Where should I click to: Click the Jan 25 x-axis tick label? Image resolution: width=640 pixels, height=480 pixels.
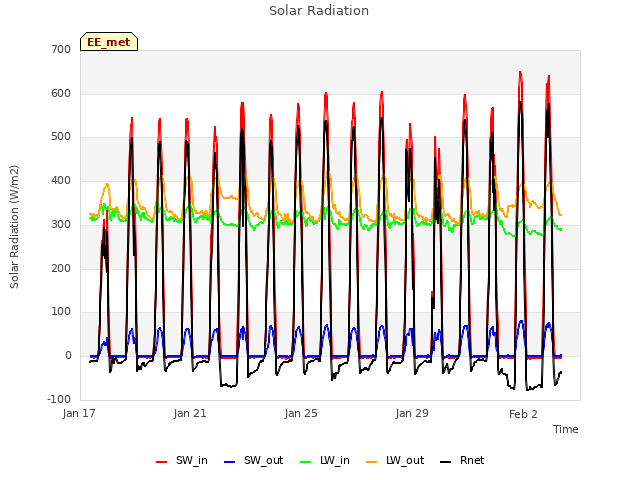tap(301, 413)
